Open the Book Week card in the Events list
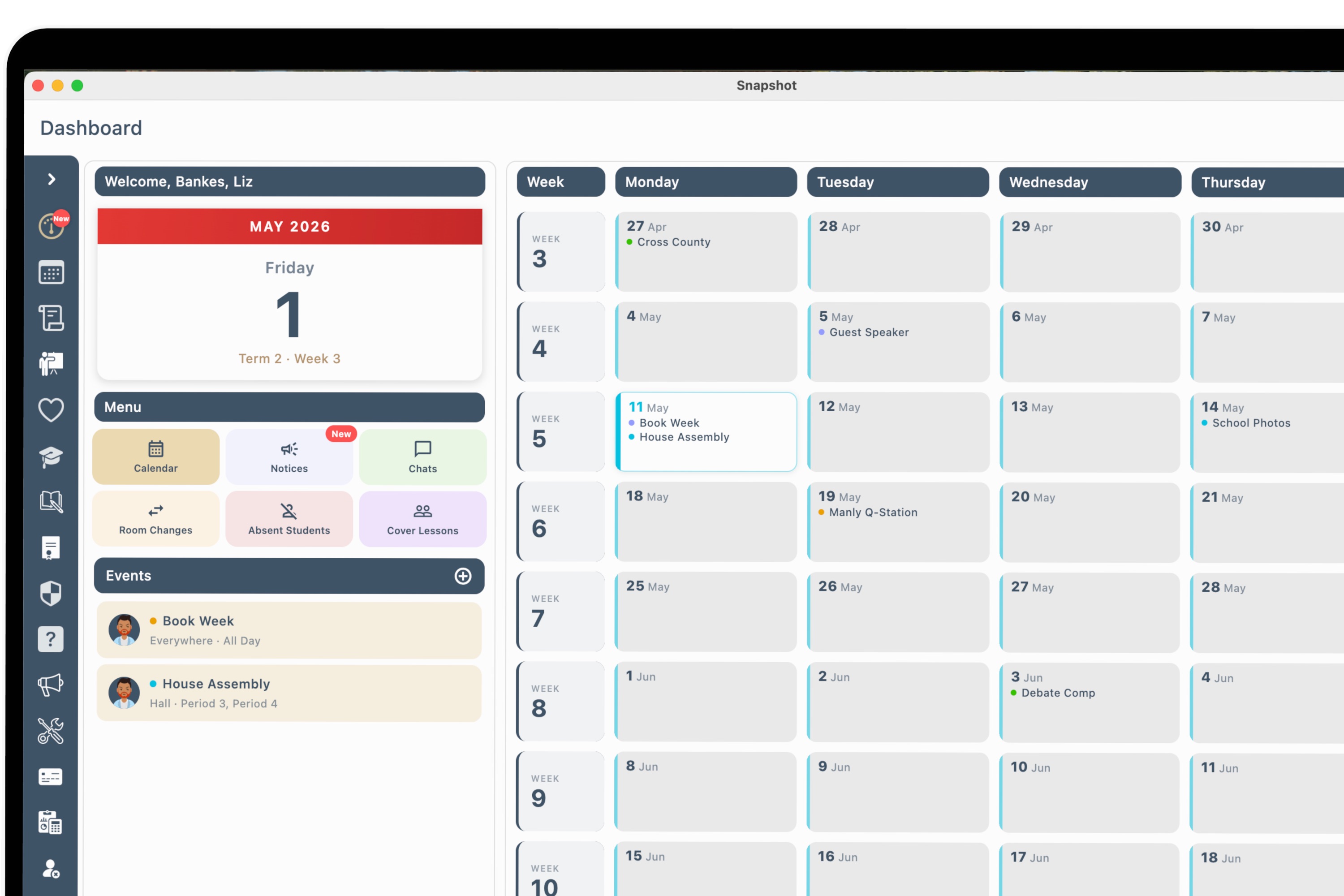The height and width of the screenshot is (896, 1344). coord(289,630)
